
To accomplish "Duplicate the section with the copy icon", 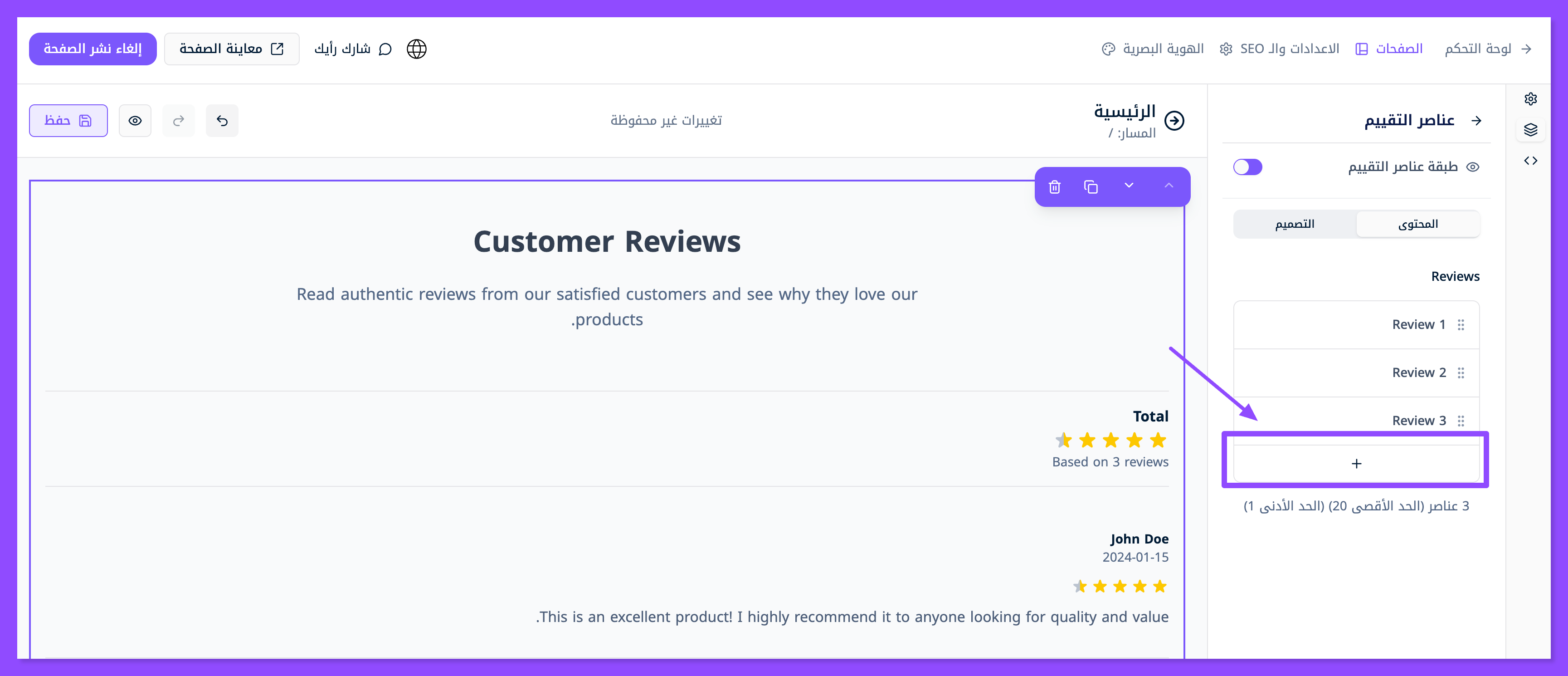I will pyautogui.click(x=1091, y=187).
